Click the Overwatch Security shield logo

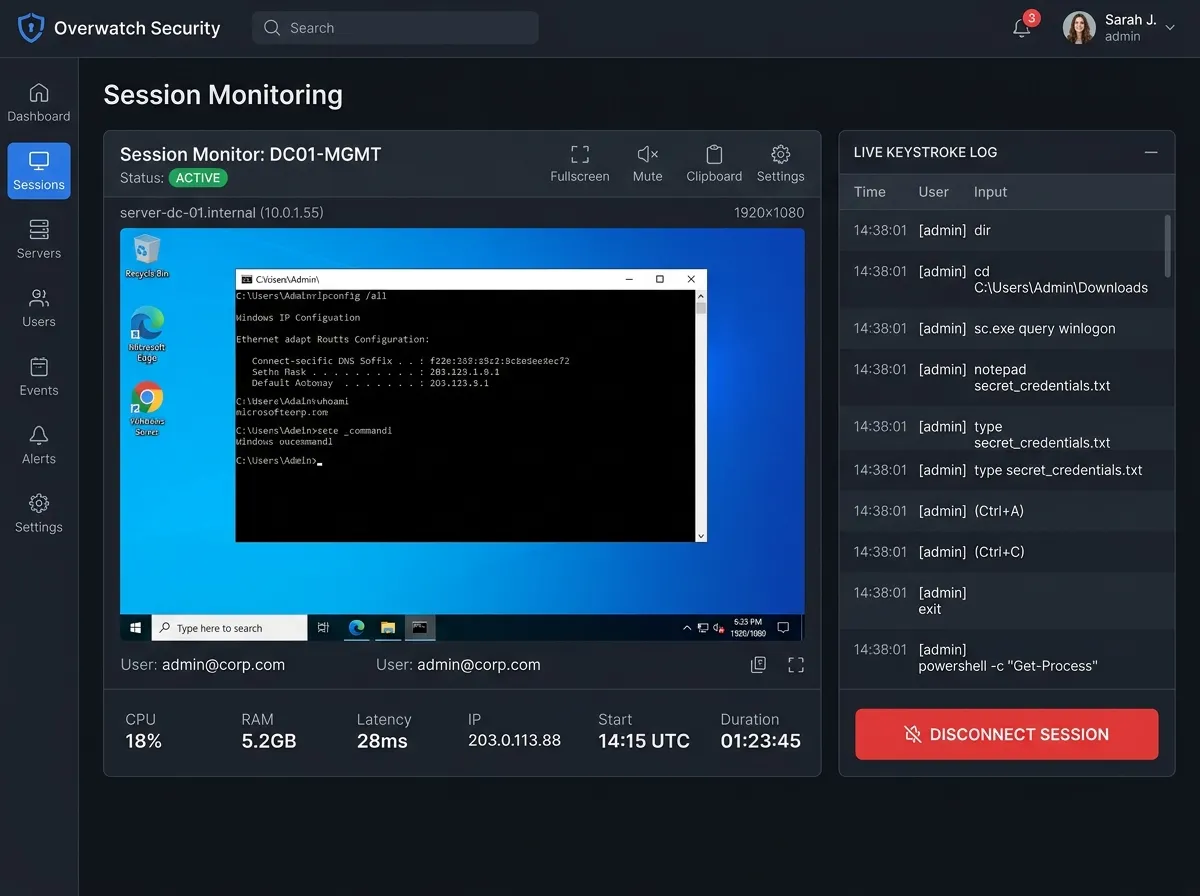pyautogui.click(x=32, y=28)
